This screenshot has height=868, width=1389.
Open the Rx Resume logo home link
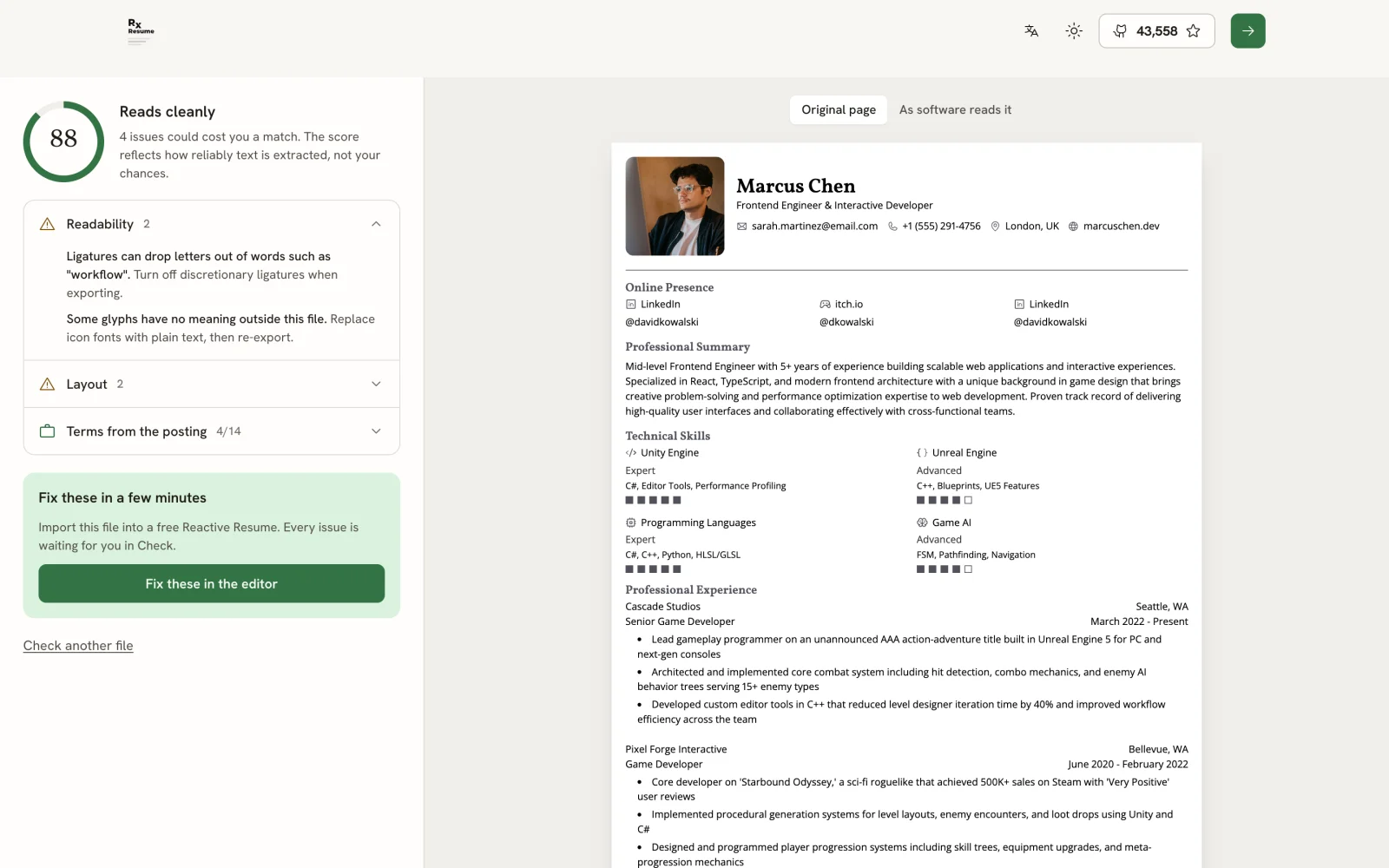(141, 31)
